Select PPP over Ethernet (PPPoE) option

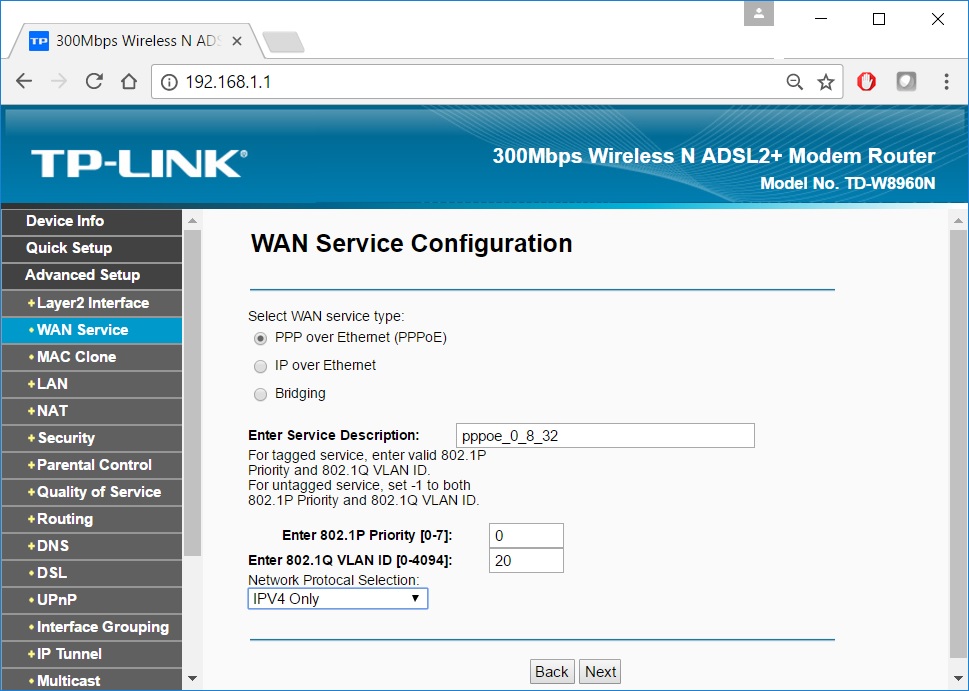(x=261, y=339)
